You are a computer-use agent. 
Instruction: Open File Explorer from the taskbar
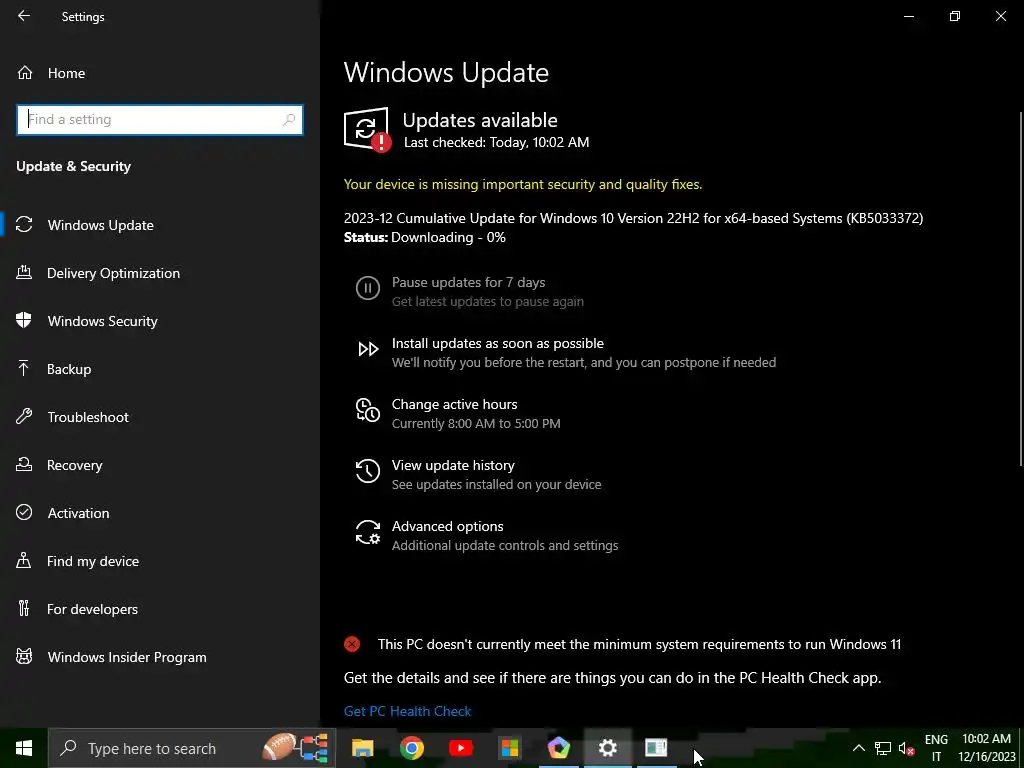click(362, 748)
